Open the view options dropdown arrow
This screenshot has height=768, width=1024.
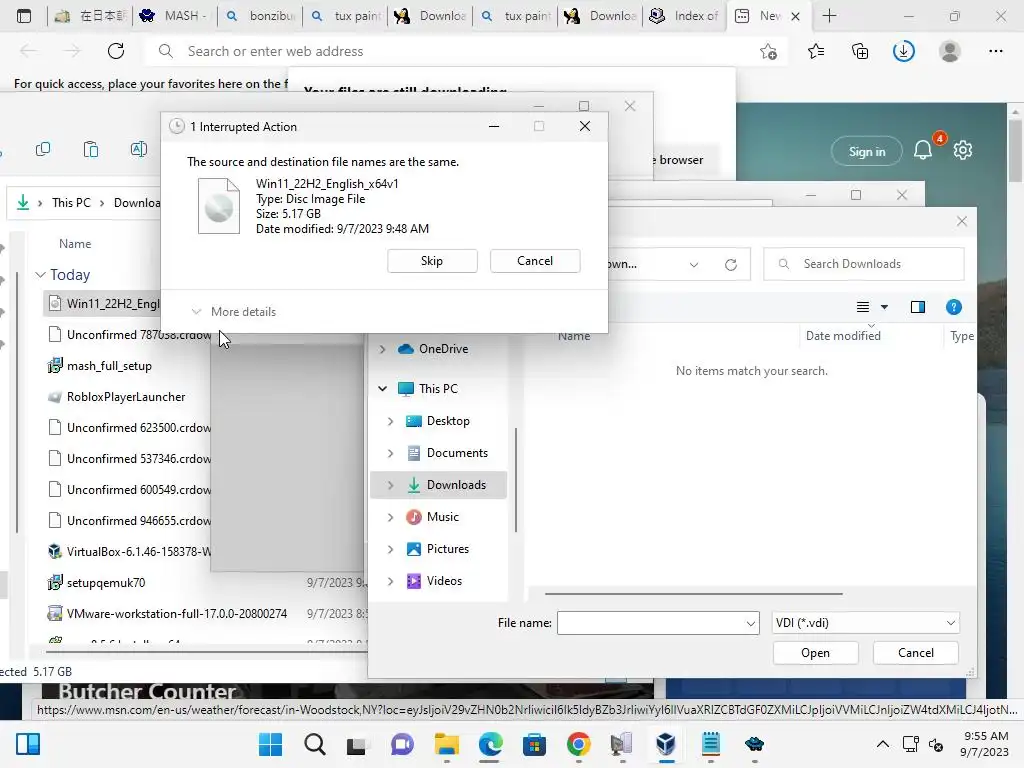[884, 307]
